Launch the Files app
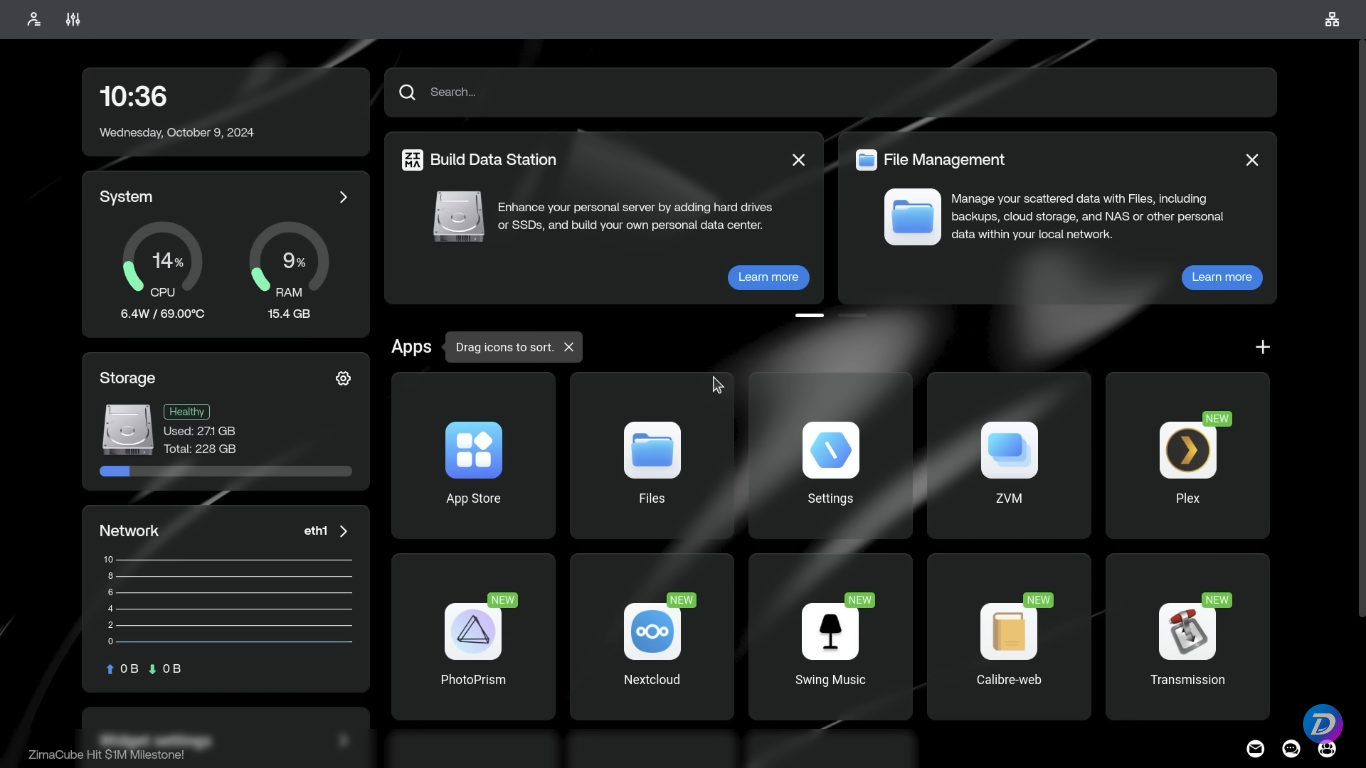 pyautogui.click(x=652, y=451)
